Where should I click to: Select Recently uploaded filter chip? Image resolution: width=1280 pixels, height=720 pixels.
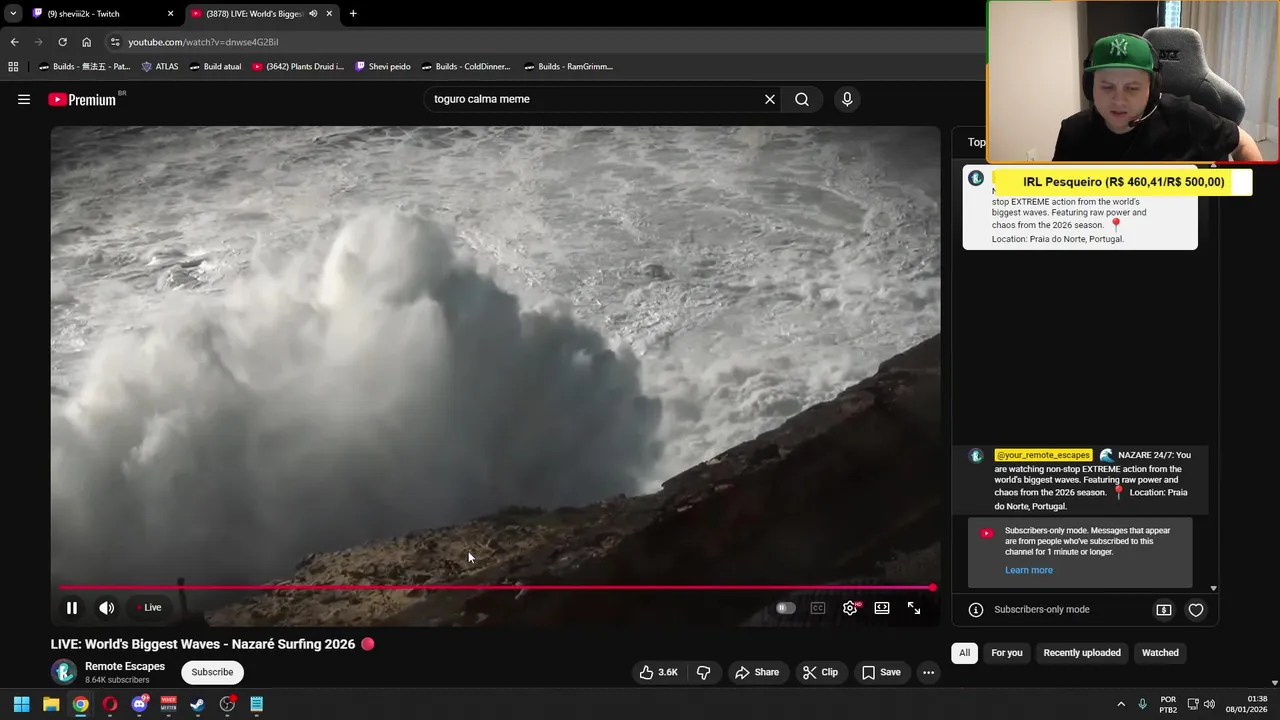point(1082,653)
